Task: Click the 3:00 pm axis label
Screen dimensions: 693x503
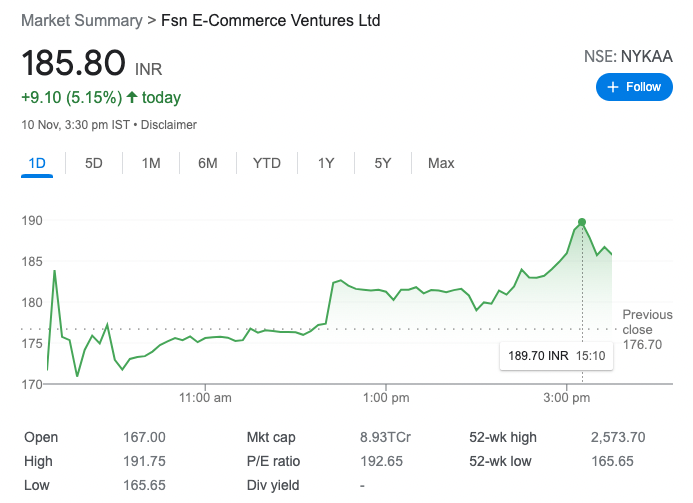Action: pos(567,398)
